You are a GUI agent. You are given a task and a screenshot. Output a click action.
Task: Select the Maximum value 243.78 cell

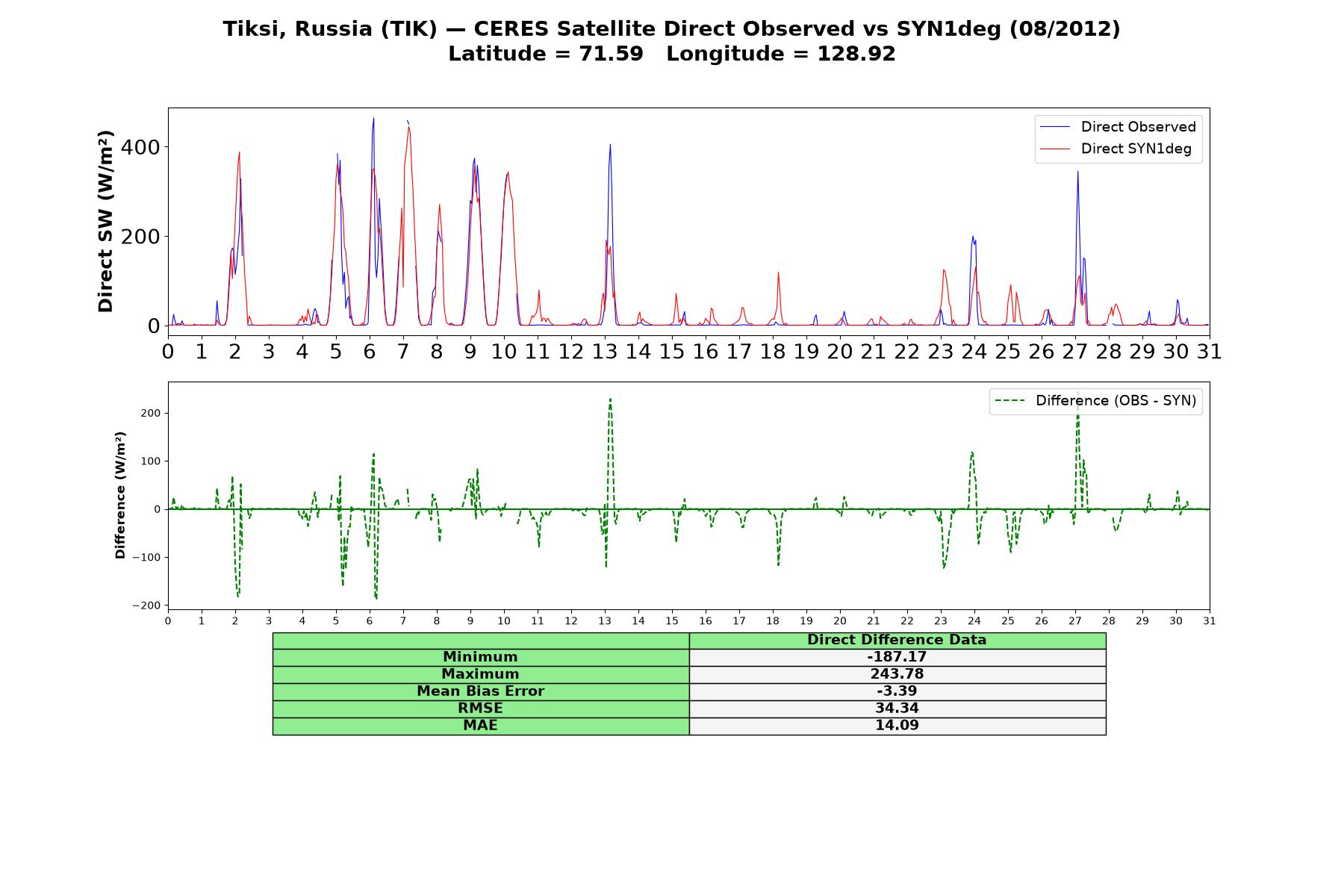point(897,674)
